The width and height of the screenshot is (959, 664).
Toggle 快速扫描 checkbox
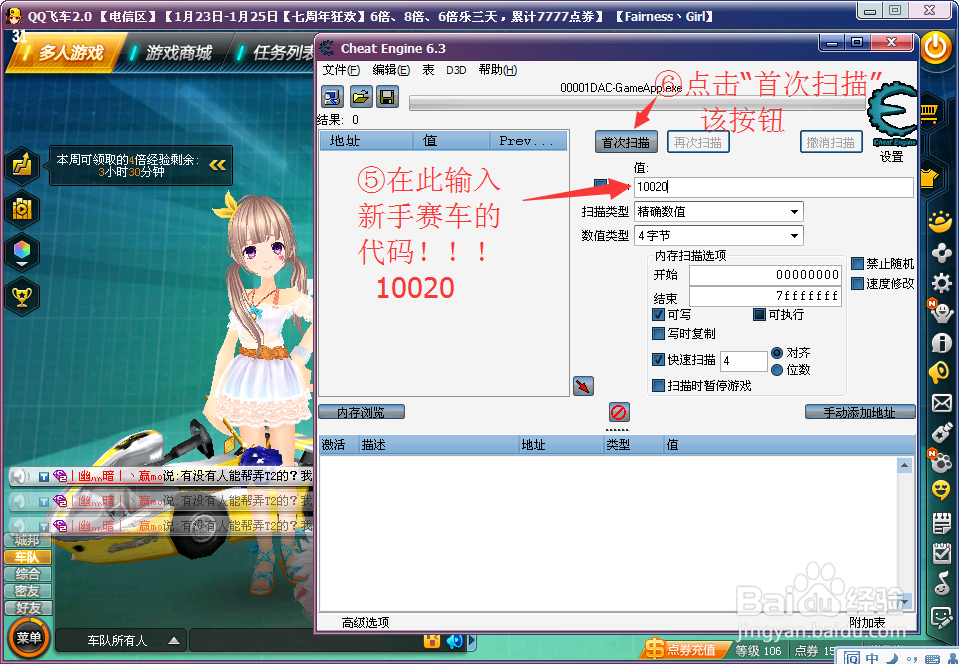659,360
